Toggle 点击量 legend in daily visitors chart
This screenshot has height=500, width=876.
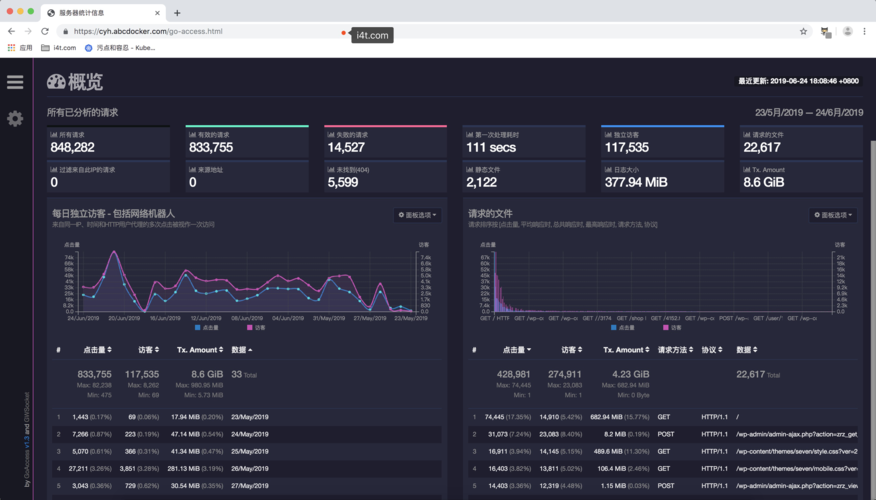[x=207, y=328]
